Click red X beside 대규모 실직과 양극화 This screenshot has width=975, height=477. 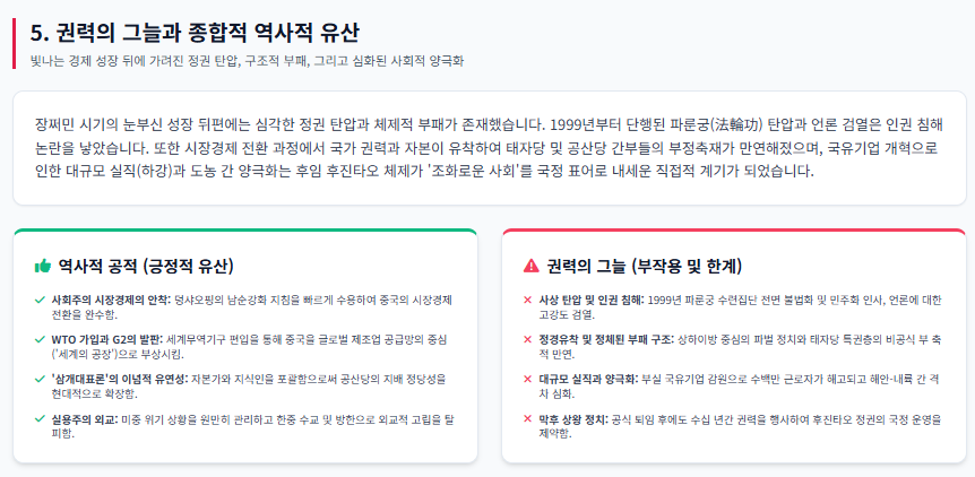[529, 379]
